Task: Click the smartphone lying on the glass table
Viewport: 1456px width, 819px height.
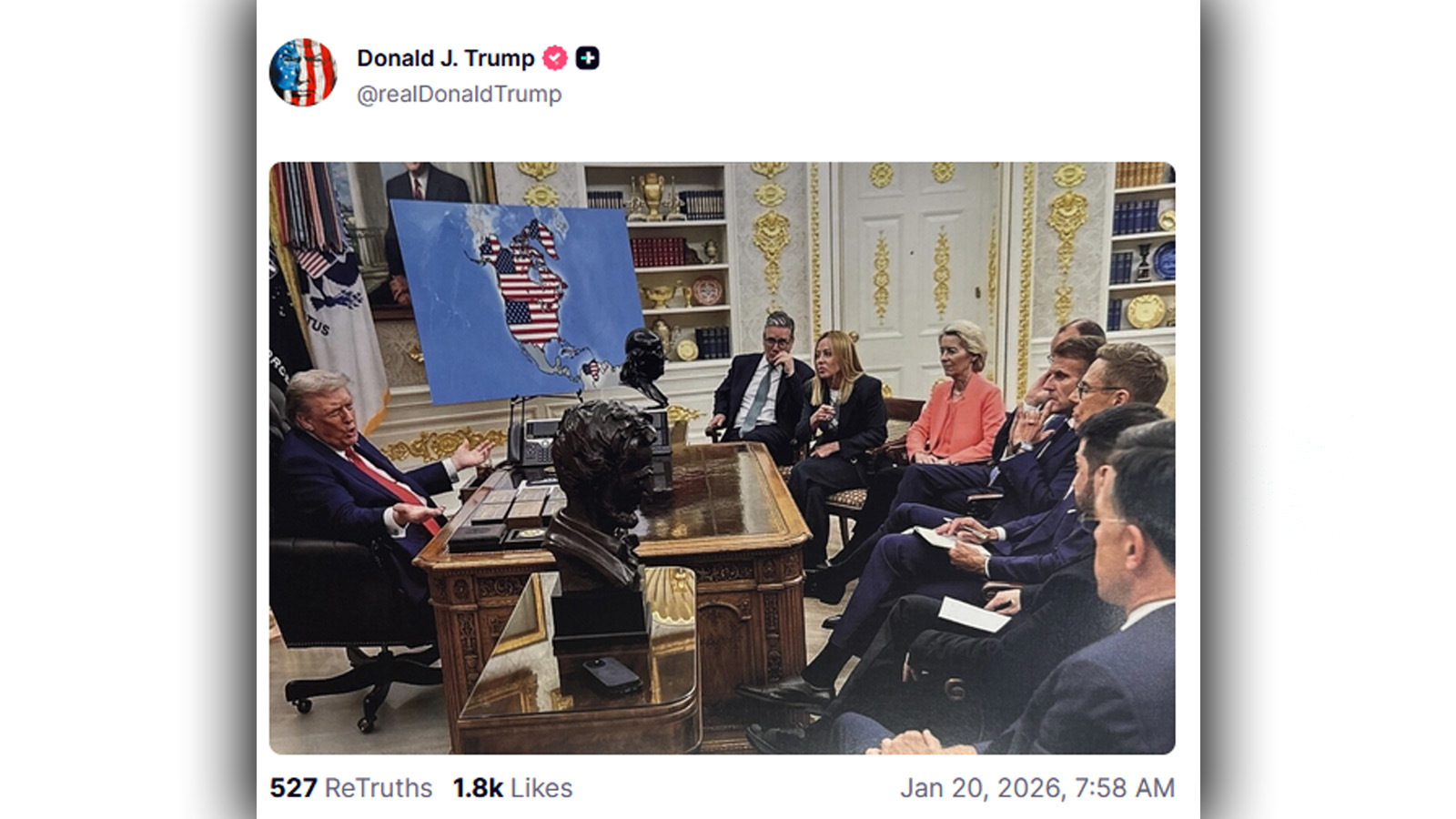Action: [x=612, y=674]
